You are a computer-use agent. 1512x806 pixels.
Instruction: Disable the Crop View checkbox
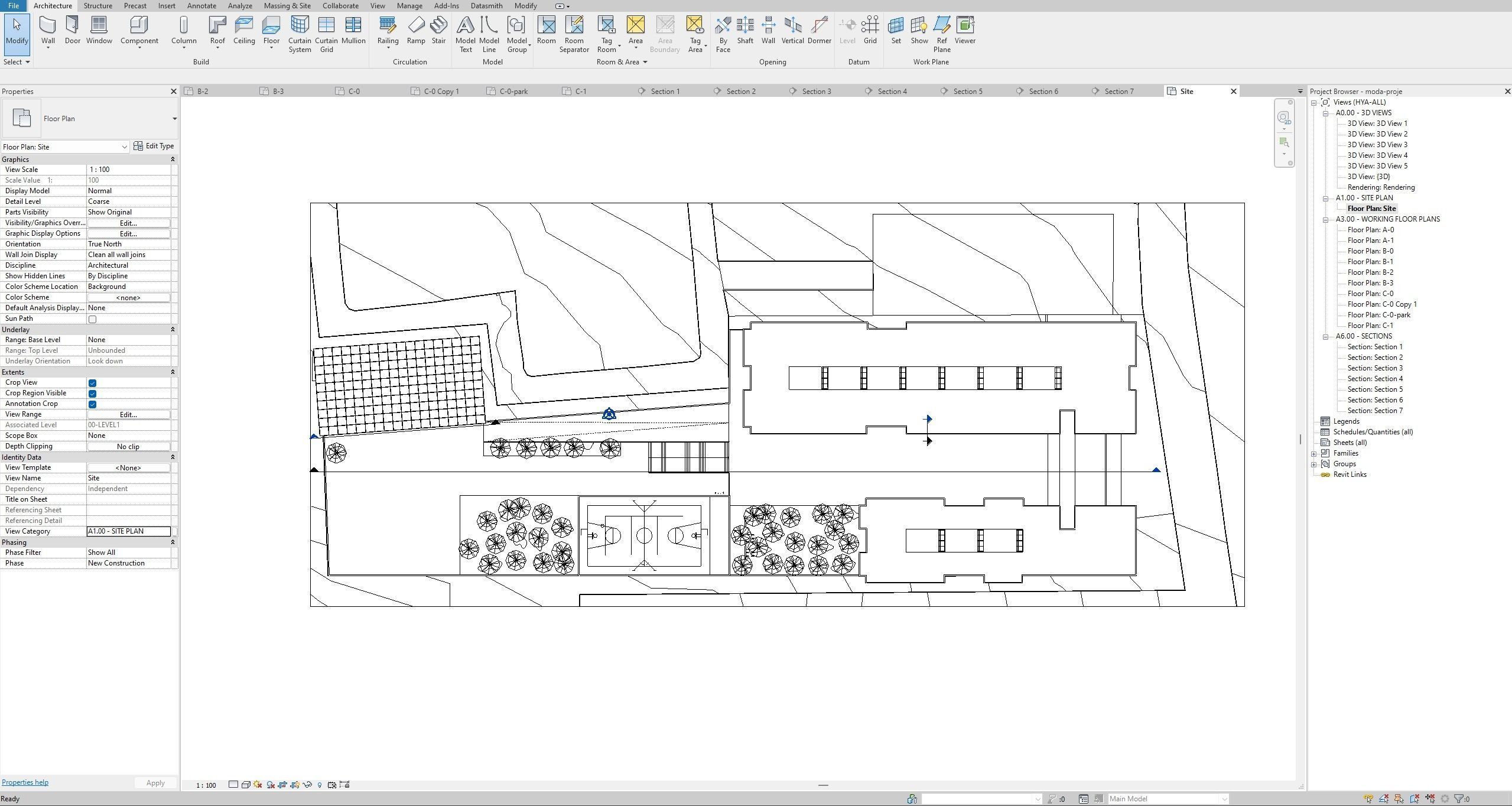(x=92, y=382)
